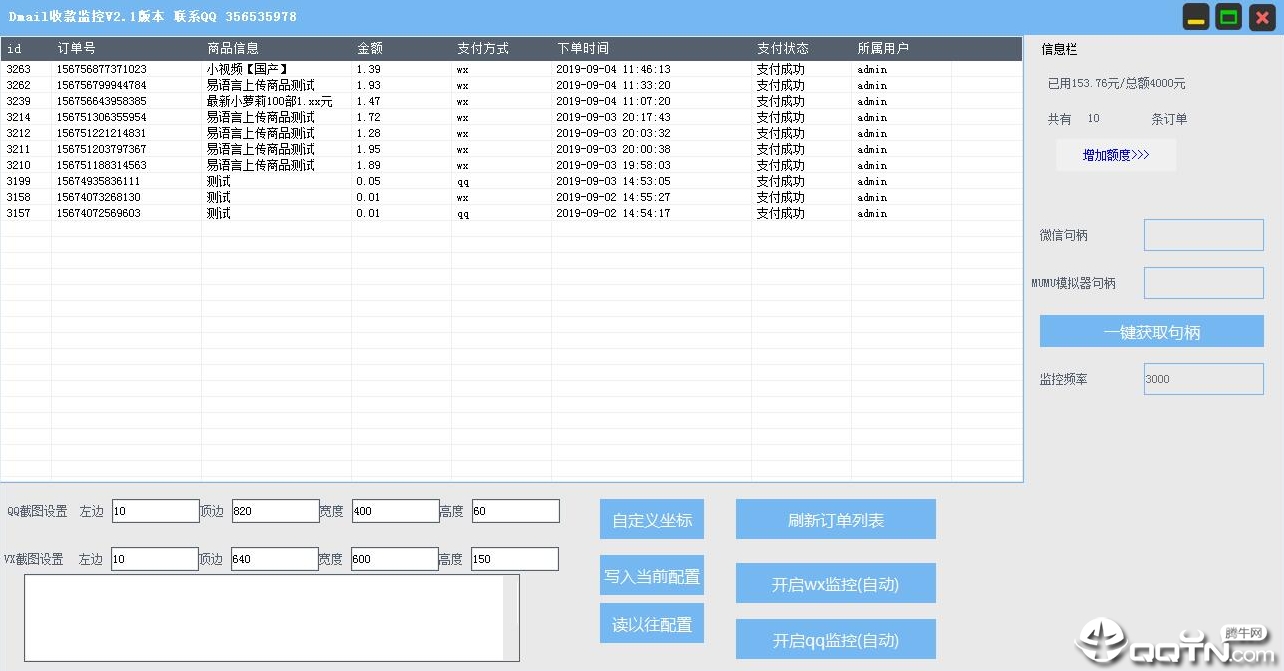This screenshot has height=671, width=1284.
Task: Select order row with id 3239
Action: [x=511, y=101]
